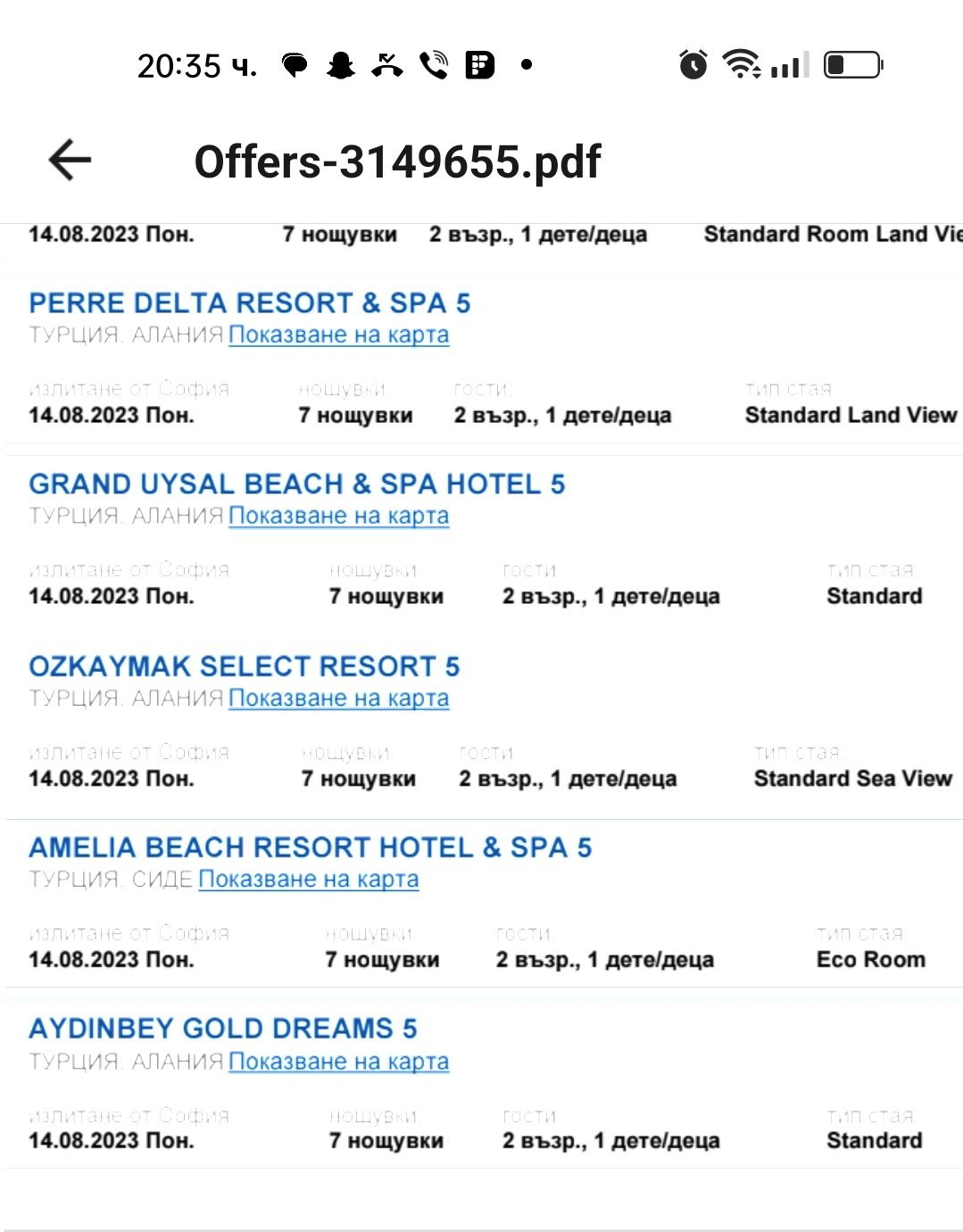Show Ozkaymak Select Resort on map link
Image resolution: width=963 pixels, height=1232 pixels.
(x=339, y=699)
